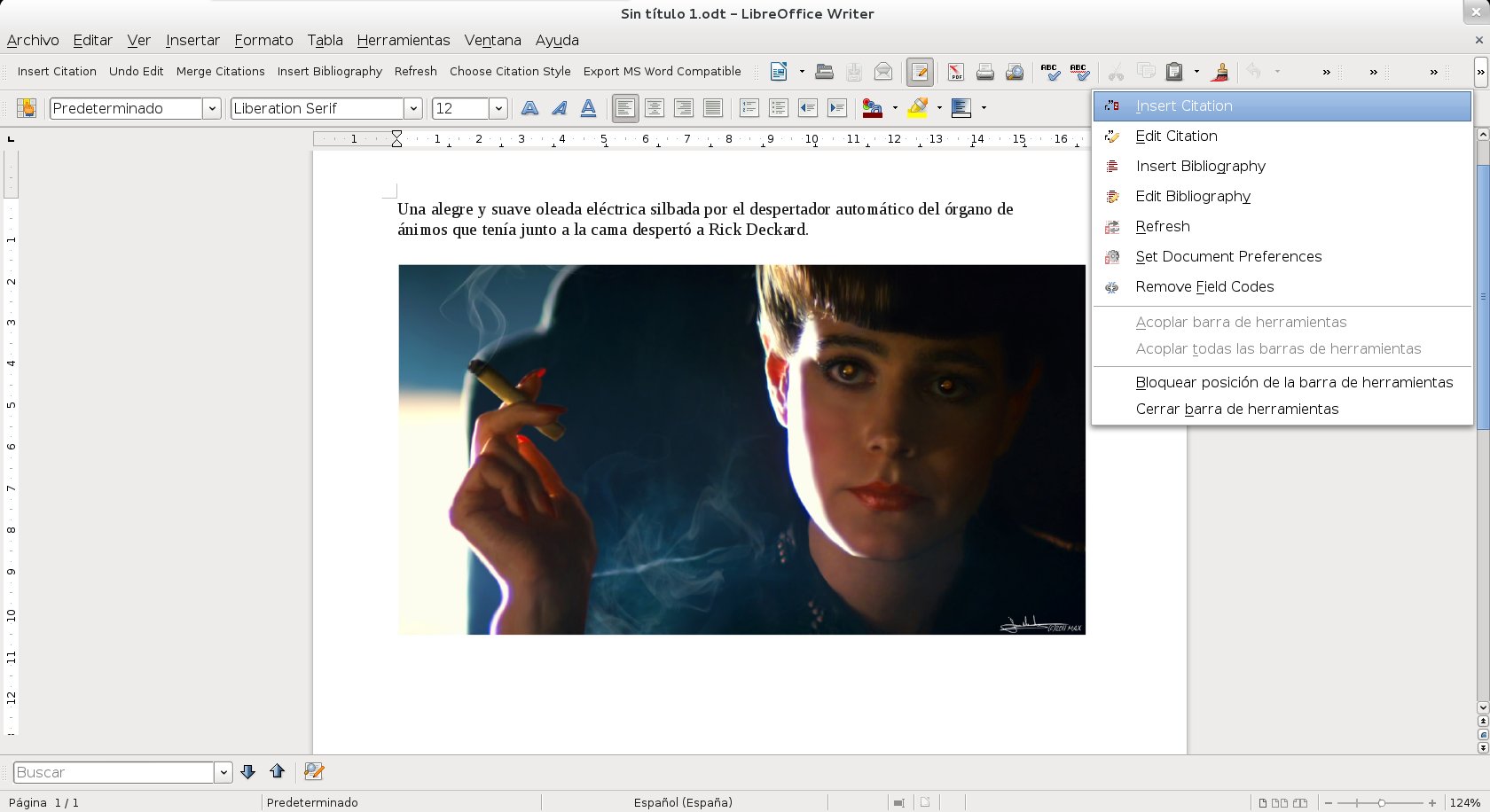1490x812 pixels.
Task: Turn on bulleted list
Action: coord(779,108)
